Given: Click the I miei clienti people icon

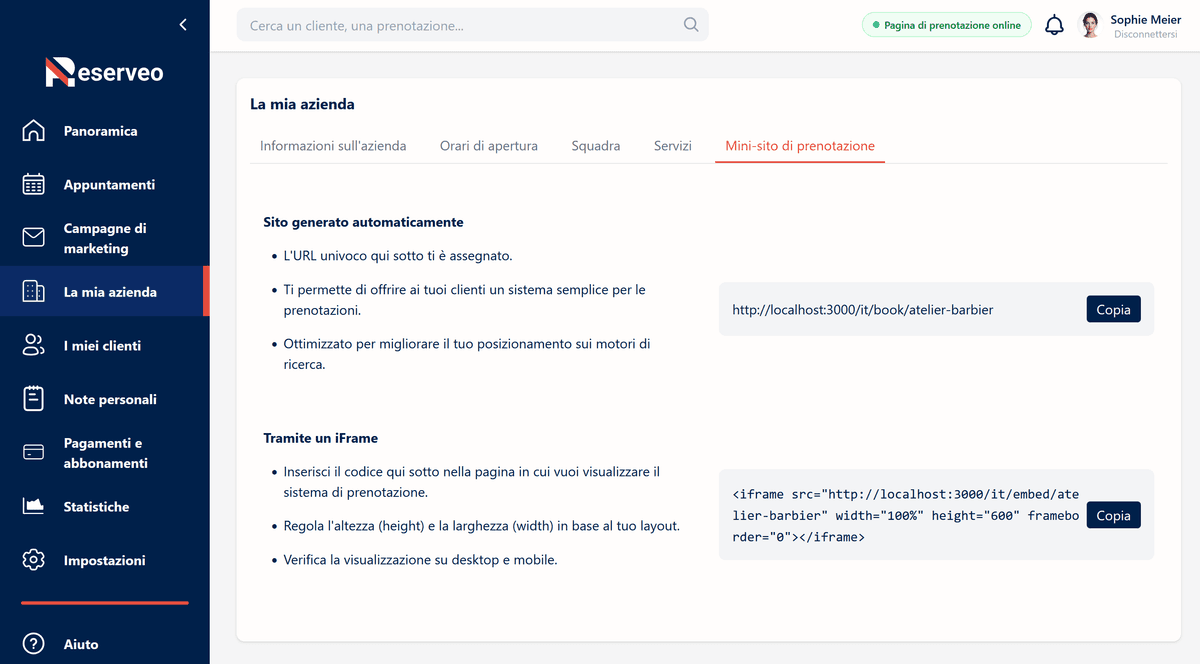Looking at the screenshot, I should click(34, 346).
